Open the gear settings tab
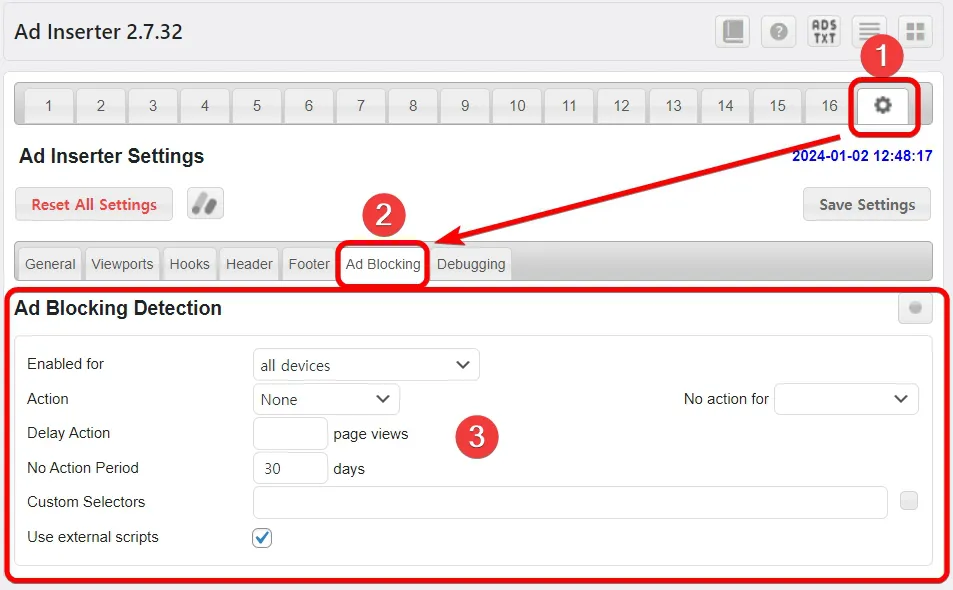This screenshot has width=953, height=590. pyautogui.click(x=882, y=106)
